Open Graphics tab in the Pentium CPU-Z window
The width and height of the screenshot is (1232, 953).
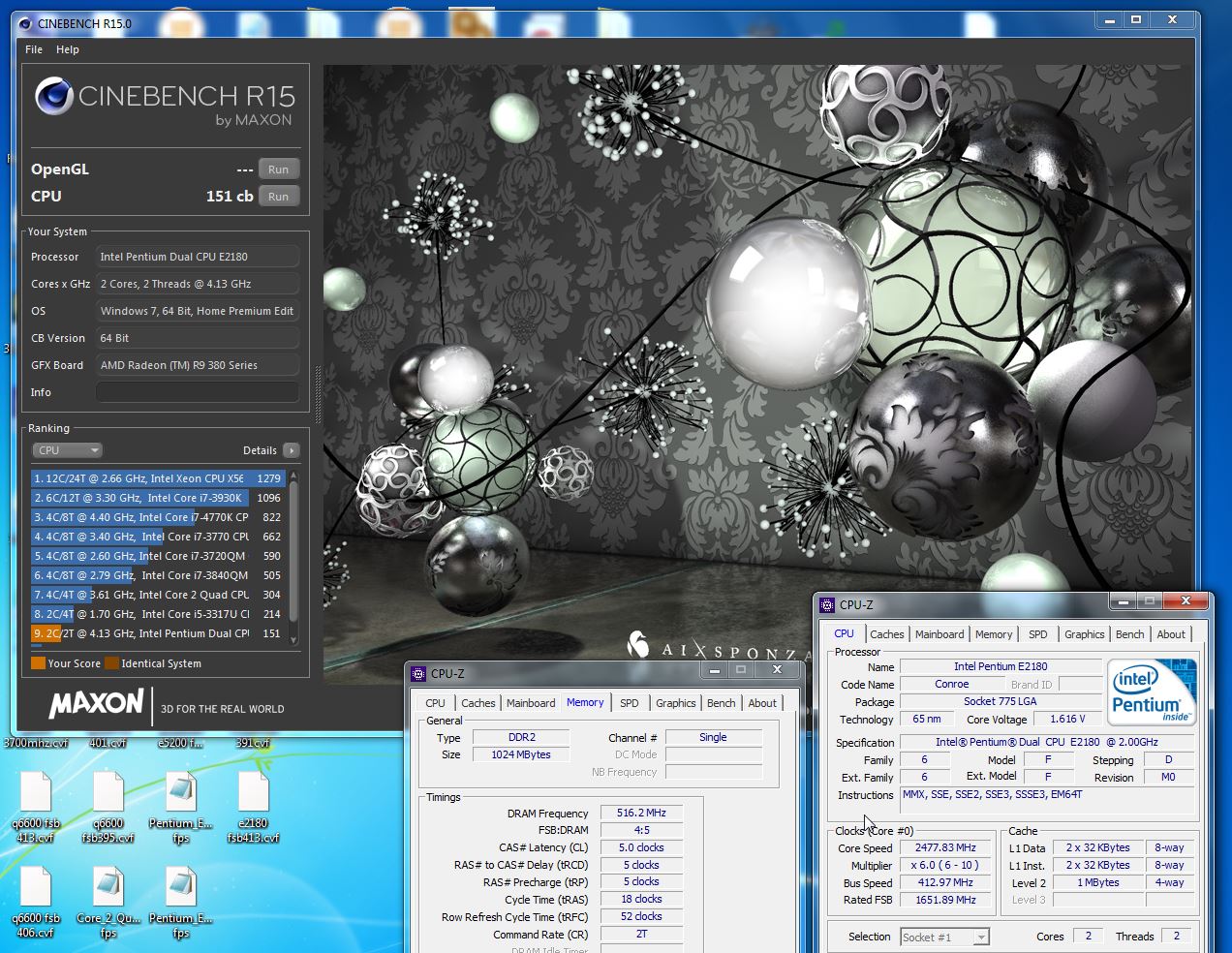point(1085,634)
